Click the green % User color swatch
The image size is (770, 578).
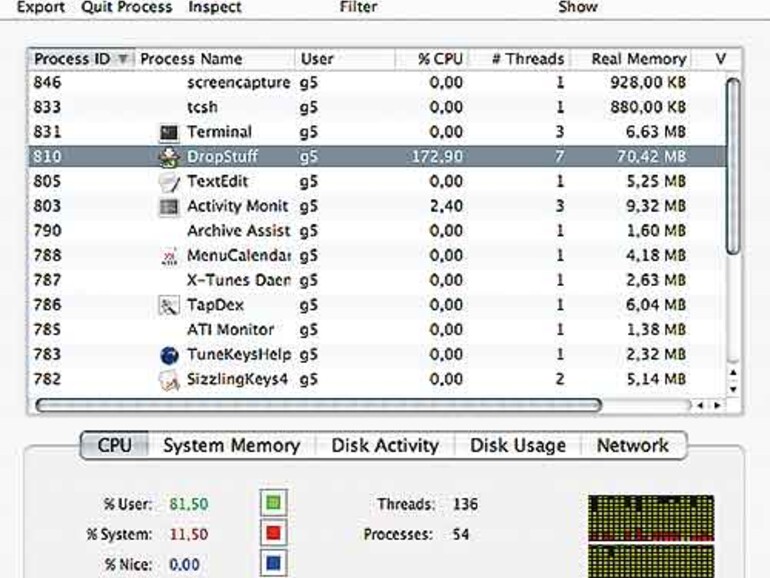click(x=272, y=501)
